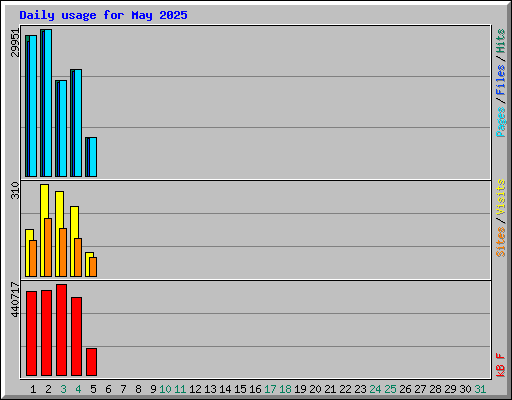Click the orange sites bar for day 4
Viewport: 512px width, 400px height.
[78, 257]
